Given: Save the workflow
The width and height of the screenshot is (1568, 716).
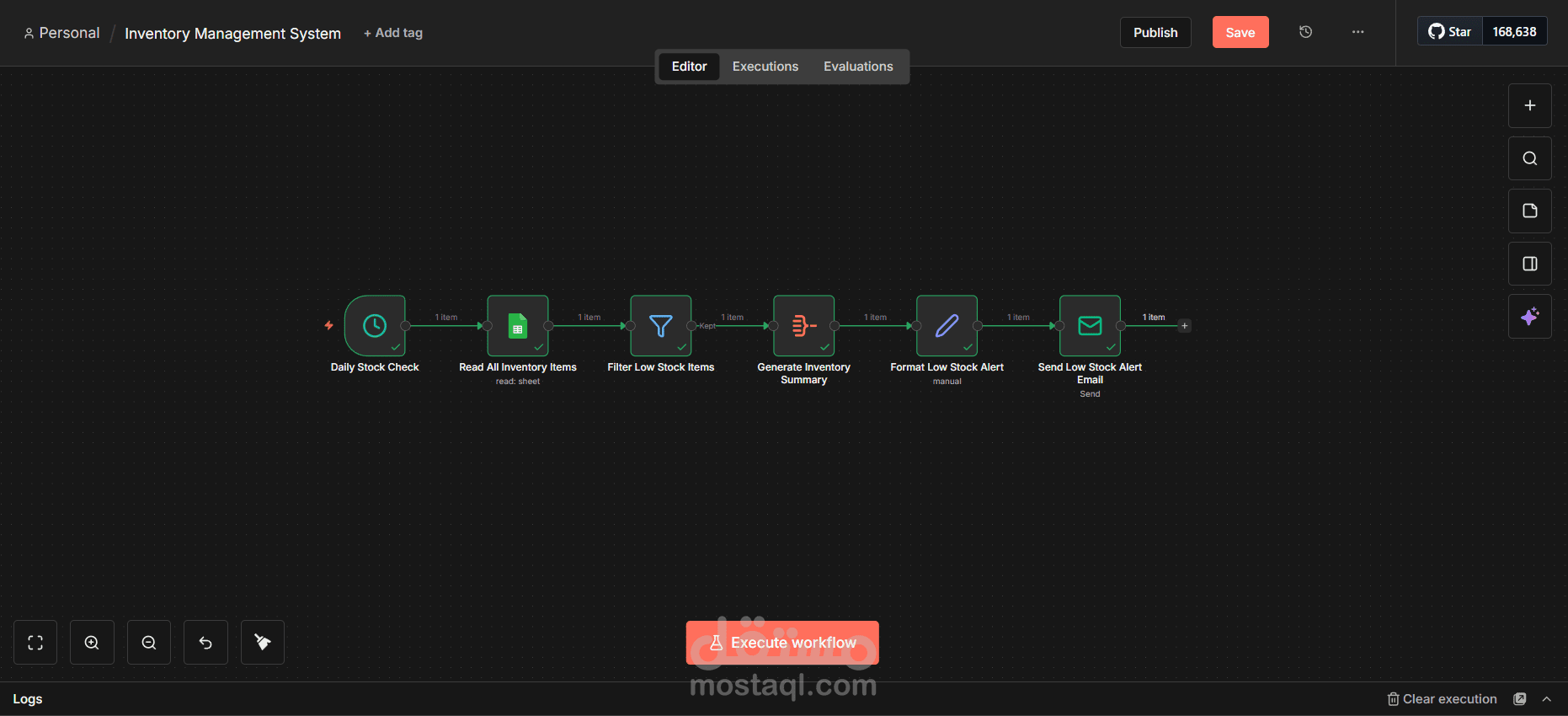Looking at the screenshot, I should [1240, 32].
